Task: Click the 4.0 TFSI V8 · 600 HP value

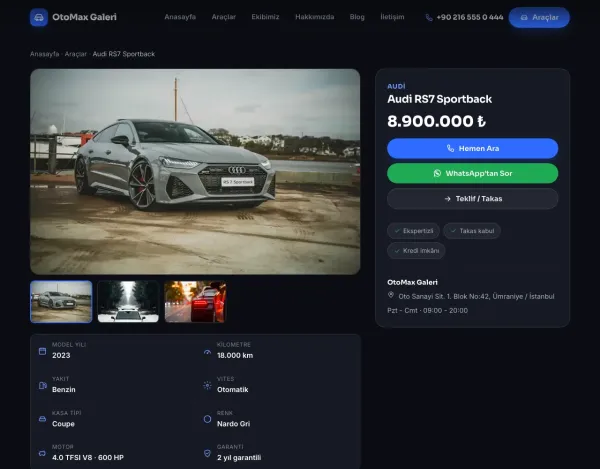Action: pos(88,458)
